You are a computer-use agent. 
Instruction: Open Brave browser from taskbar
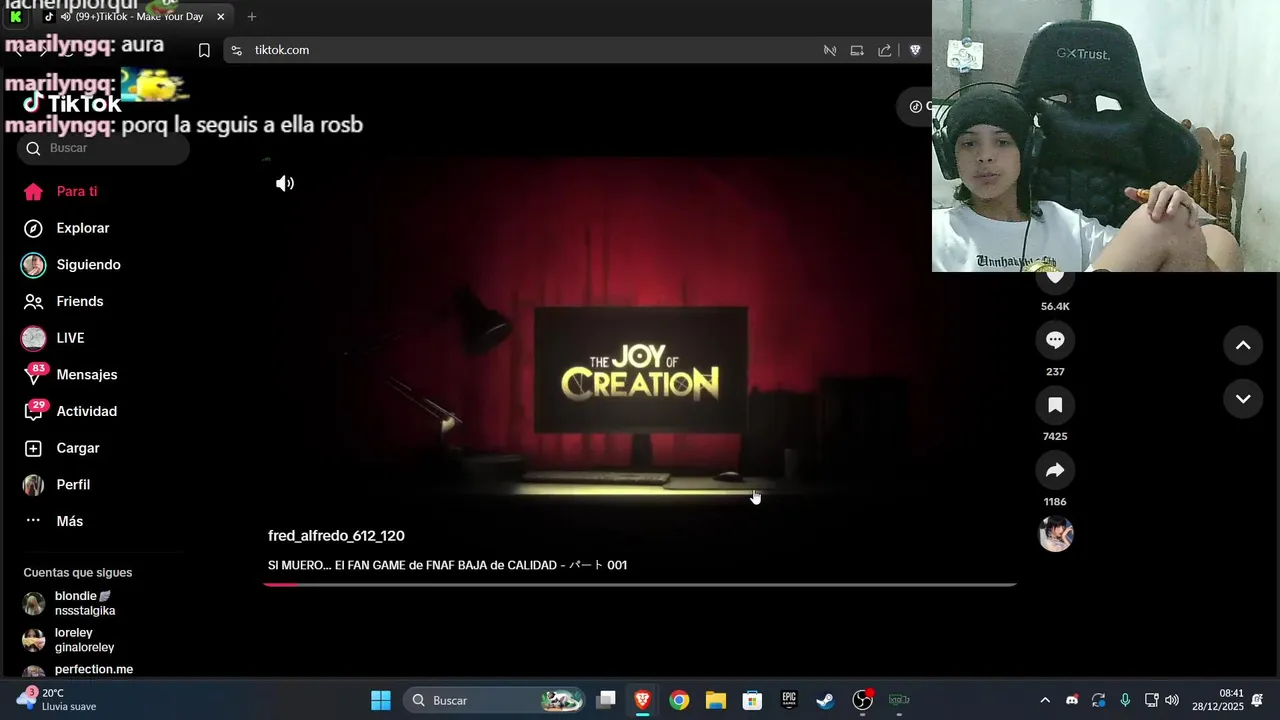pyautogui.click(x=643, y=700)
